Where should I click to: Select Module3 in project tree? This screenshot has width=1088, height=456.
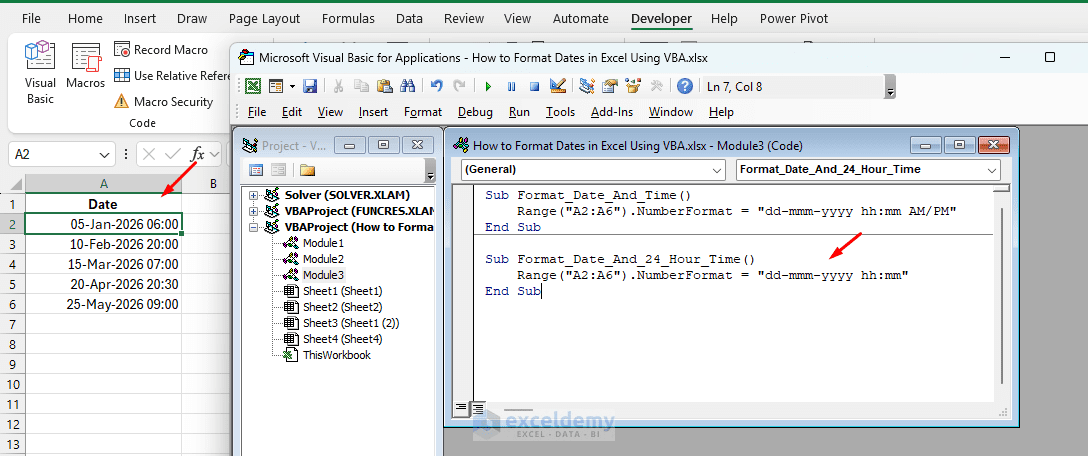coord(323,275)
